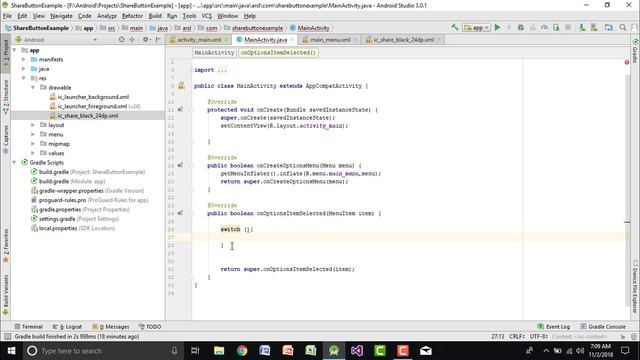Click the Windows Start button
This screenshot has width=640, height=360.
11,351
